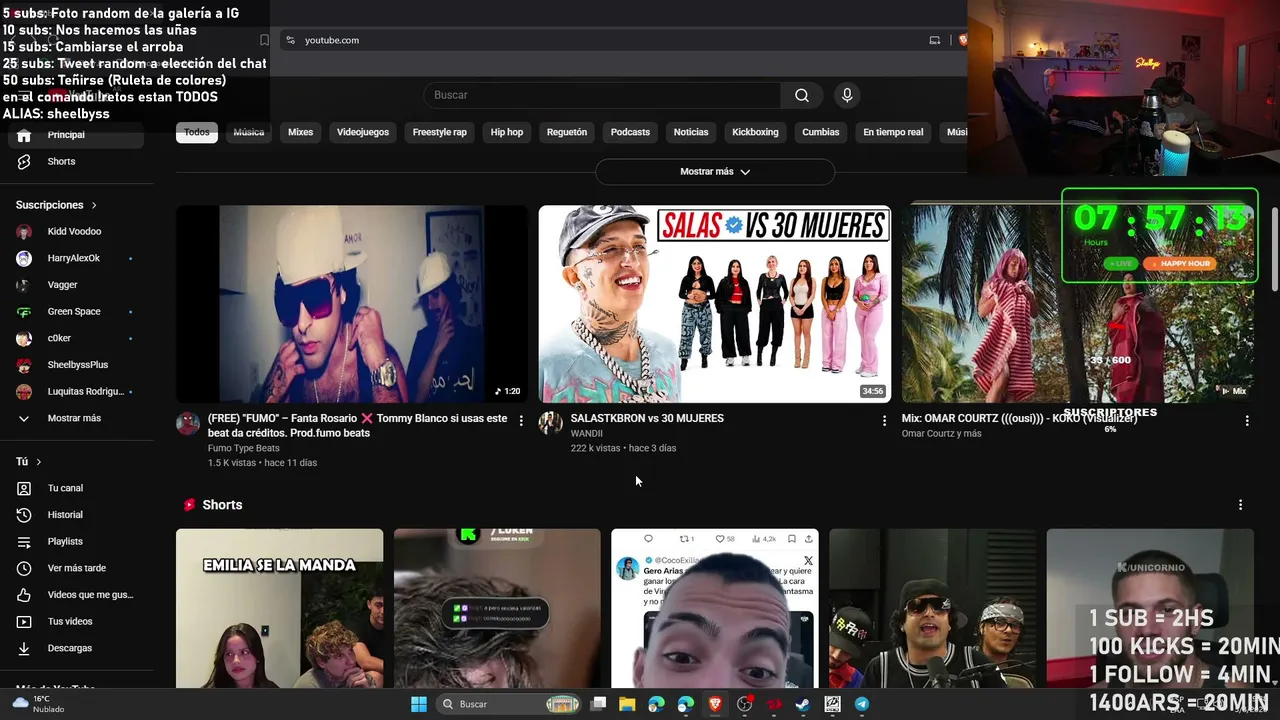1280x720 pixels.
Task: Open the Windows Start menu
Action: click(419, 704)
